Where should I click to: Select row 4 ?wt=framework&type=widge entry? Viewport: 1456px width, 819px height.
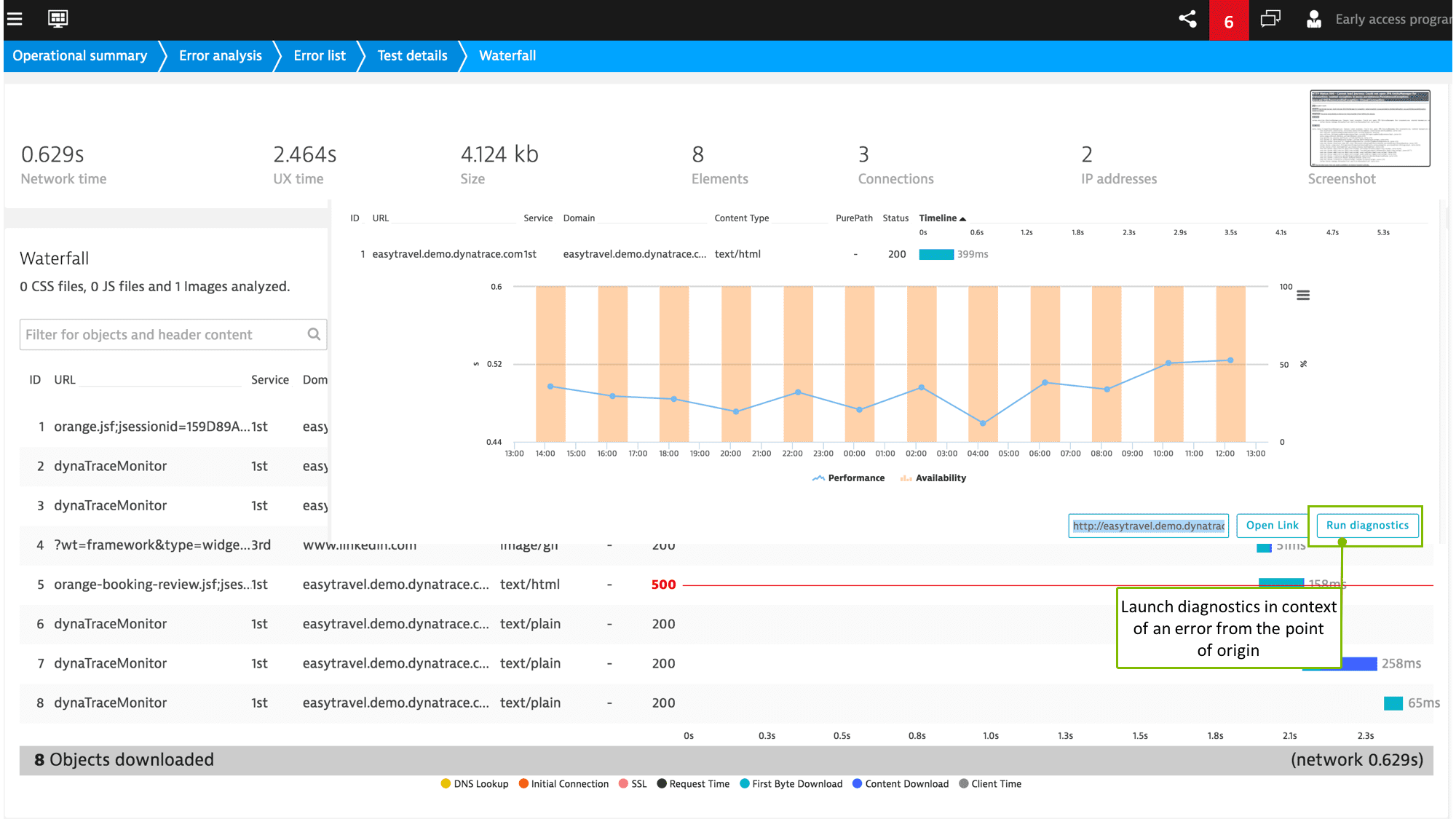point(151,545)
